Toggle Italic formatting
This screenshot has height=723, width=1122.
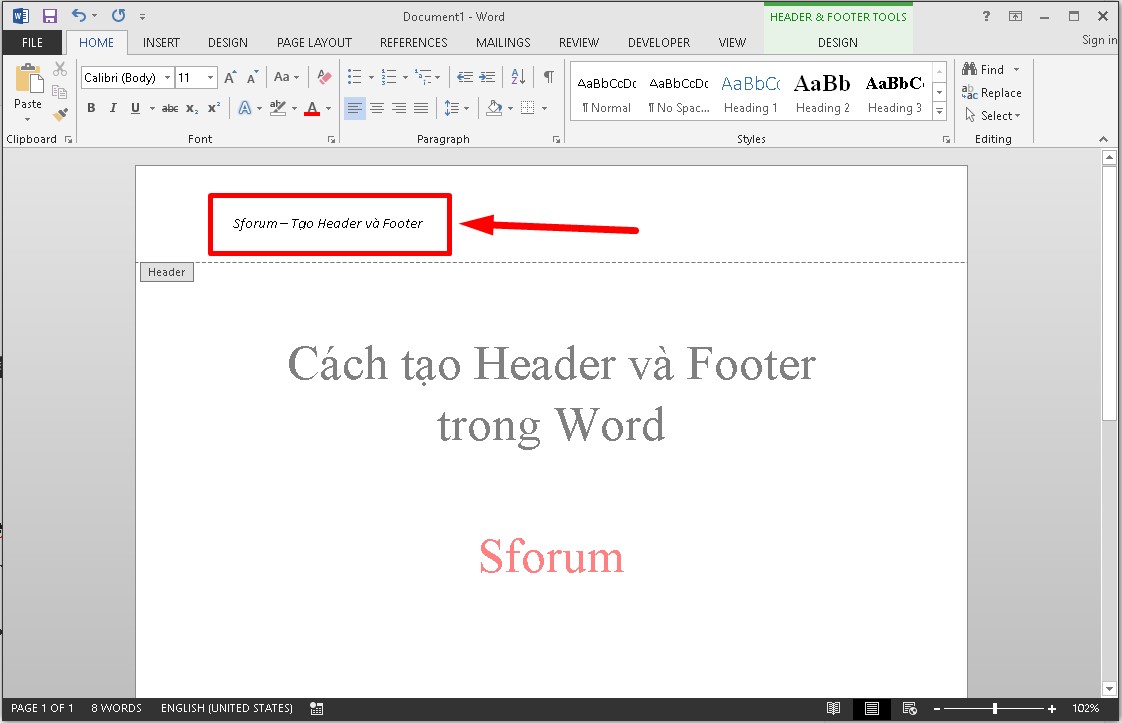(x=113, y=108)
